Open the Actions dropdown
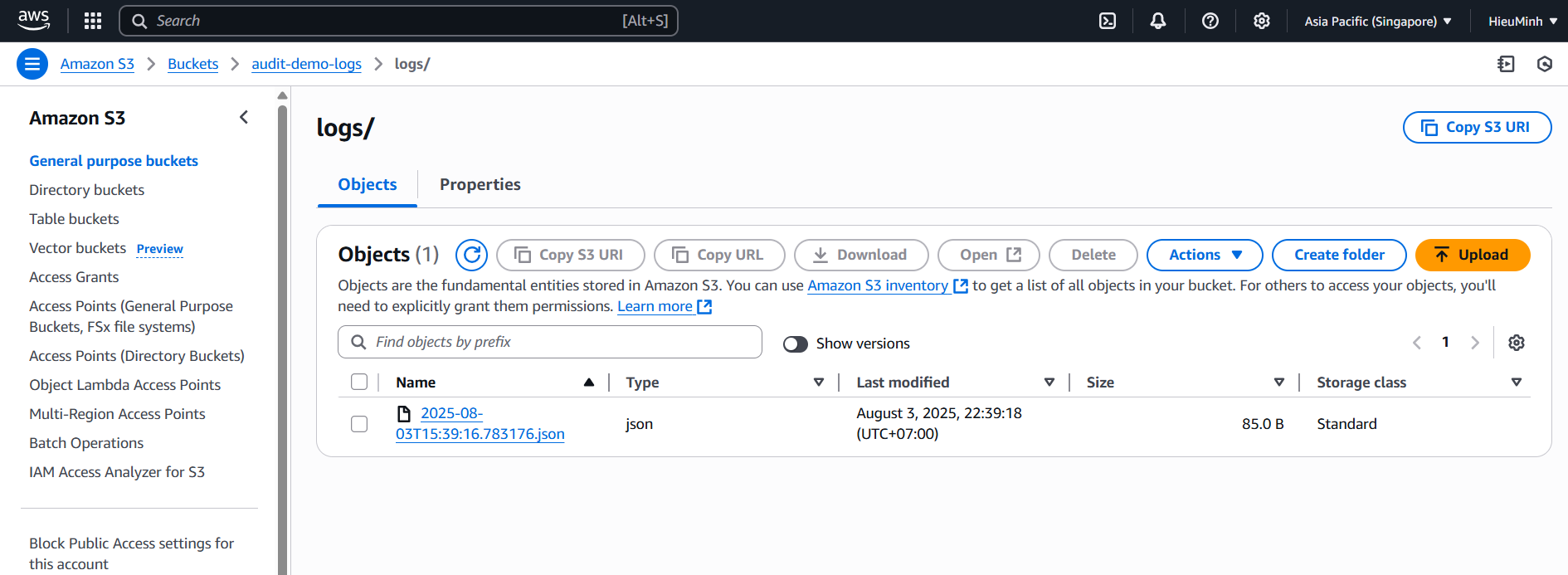 click(x=1205, y=255)
